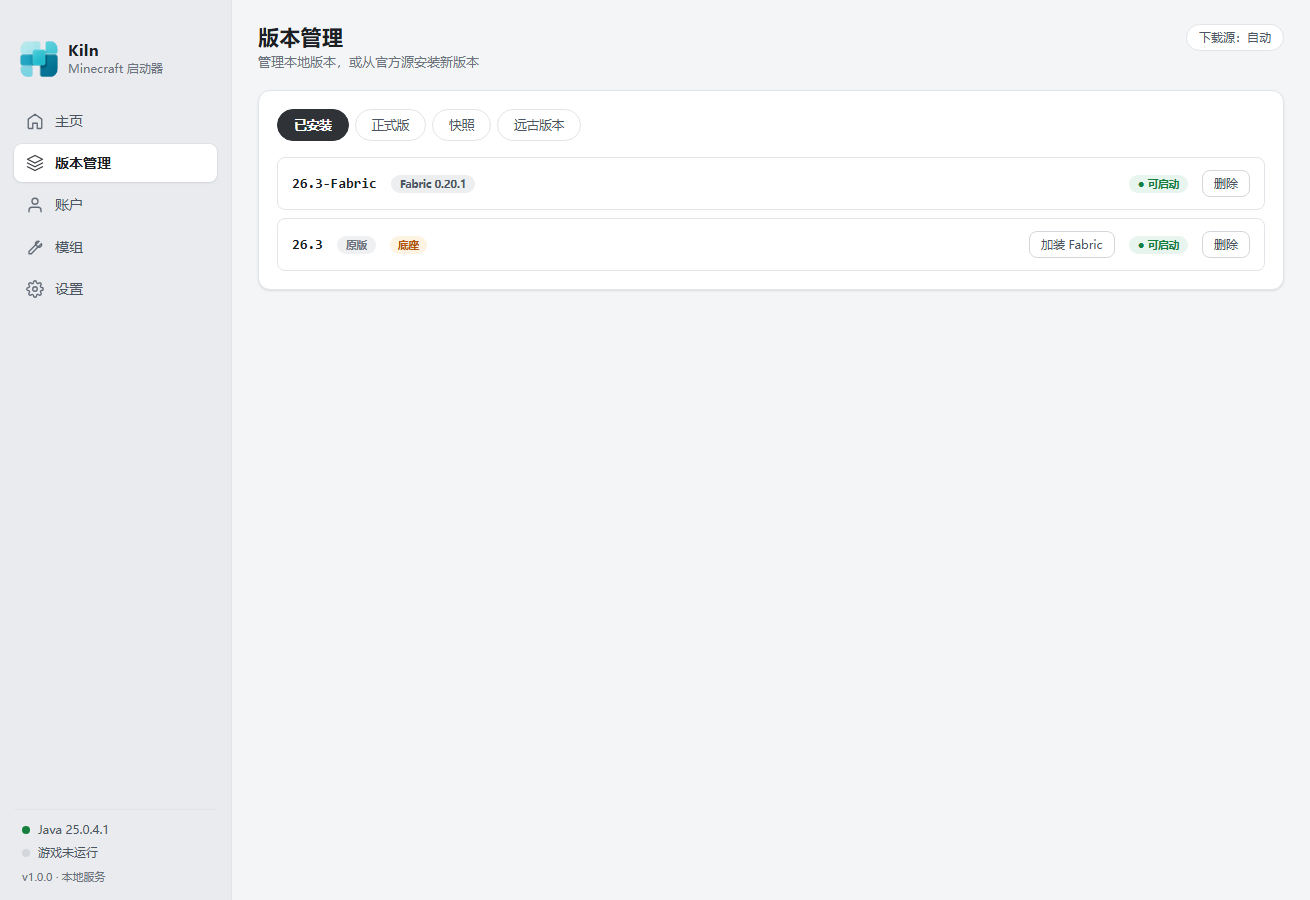Screen dimensions: 1310x900
Task: Click the 版本管理 page heading
Action: point(300,38)
